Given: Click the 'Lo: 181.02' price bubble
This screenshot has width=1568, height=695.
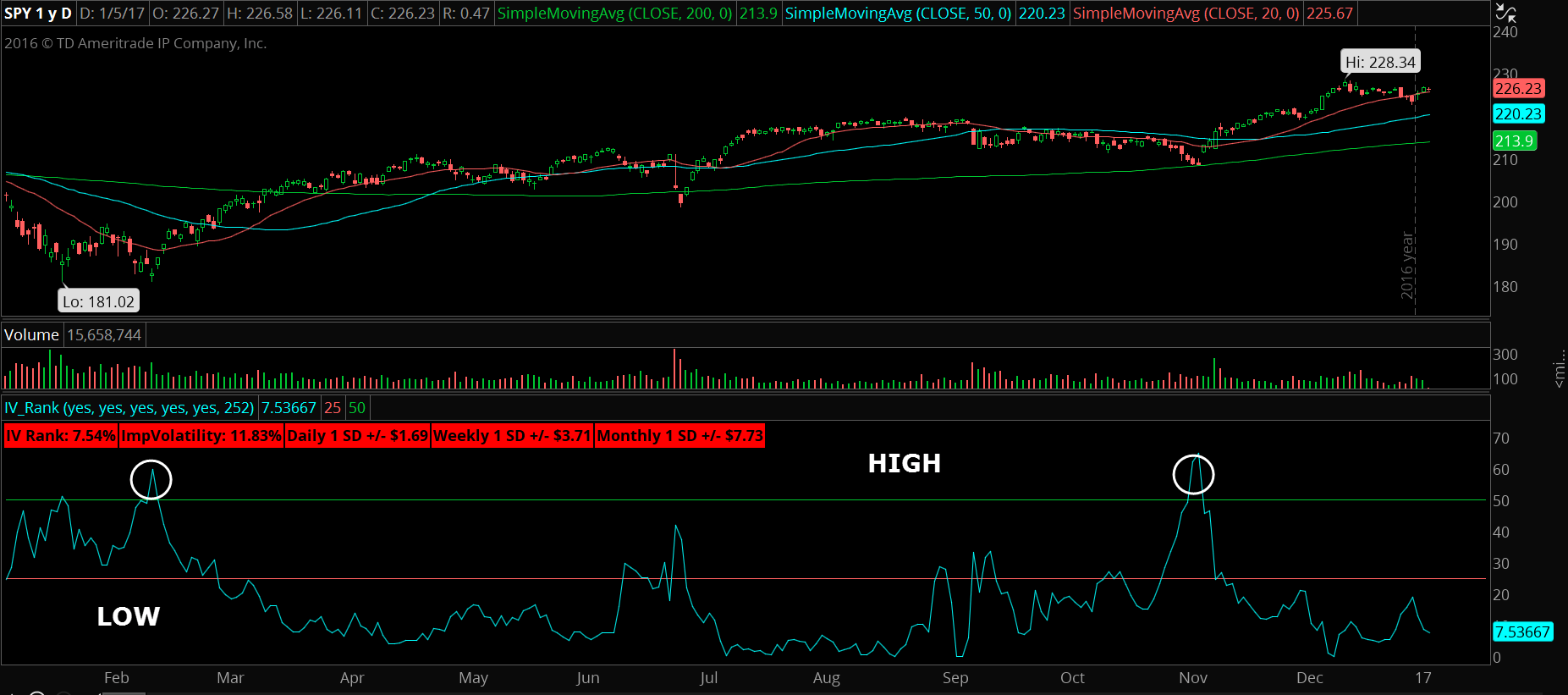Looking at the screenshot, I should pos(98,301).
